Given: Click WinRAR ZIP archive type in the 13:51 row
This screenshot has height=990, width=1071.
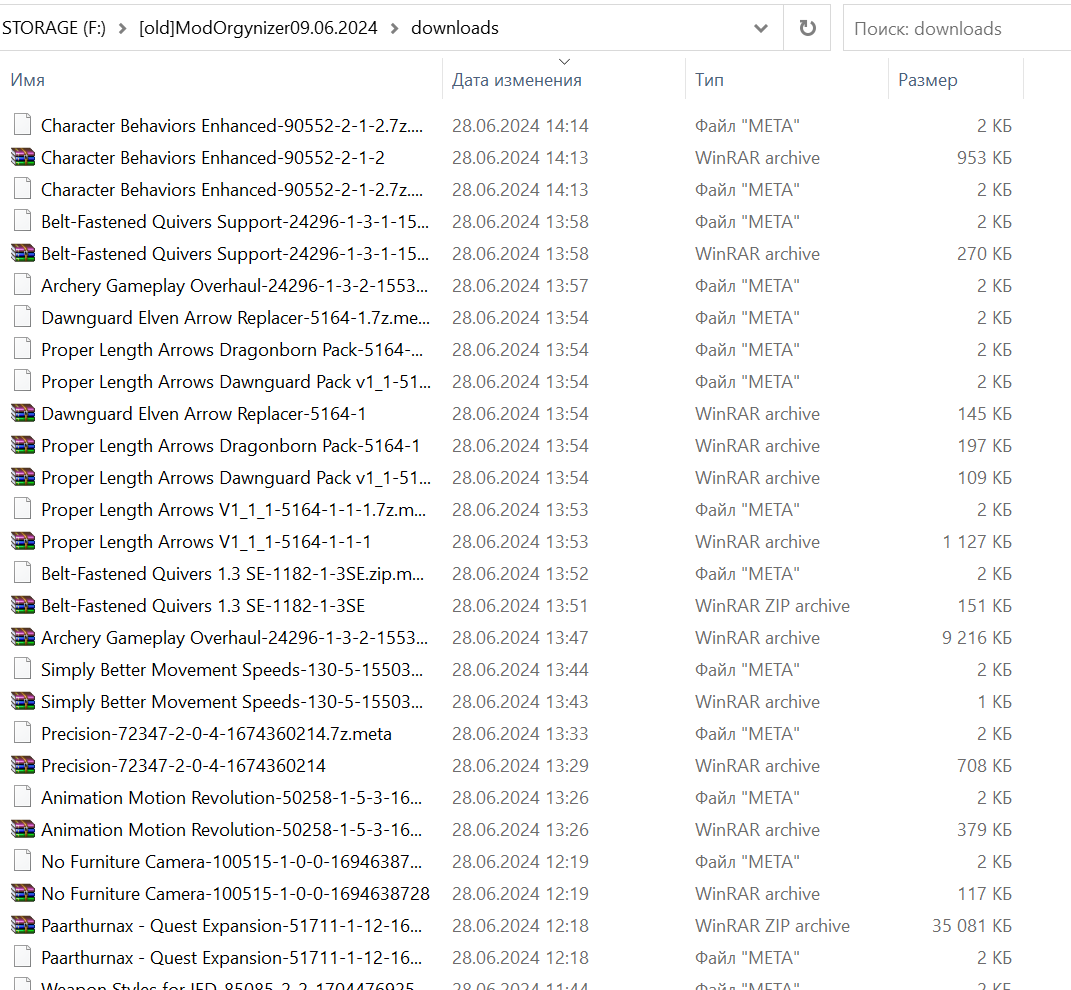Looking at the screenshot, I should (773, 605).
